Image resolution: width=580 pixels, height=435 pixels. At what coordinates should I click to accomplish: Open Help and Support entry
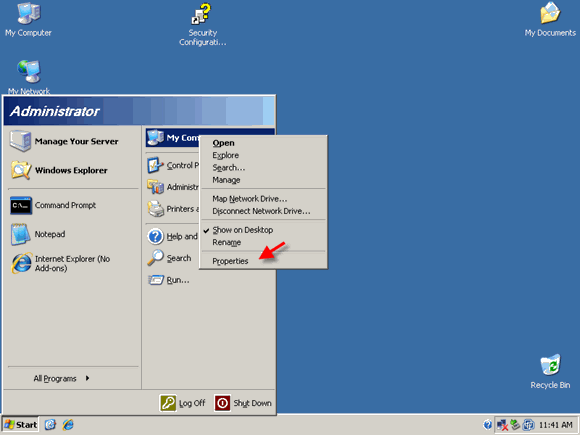tap(173, 236)
